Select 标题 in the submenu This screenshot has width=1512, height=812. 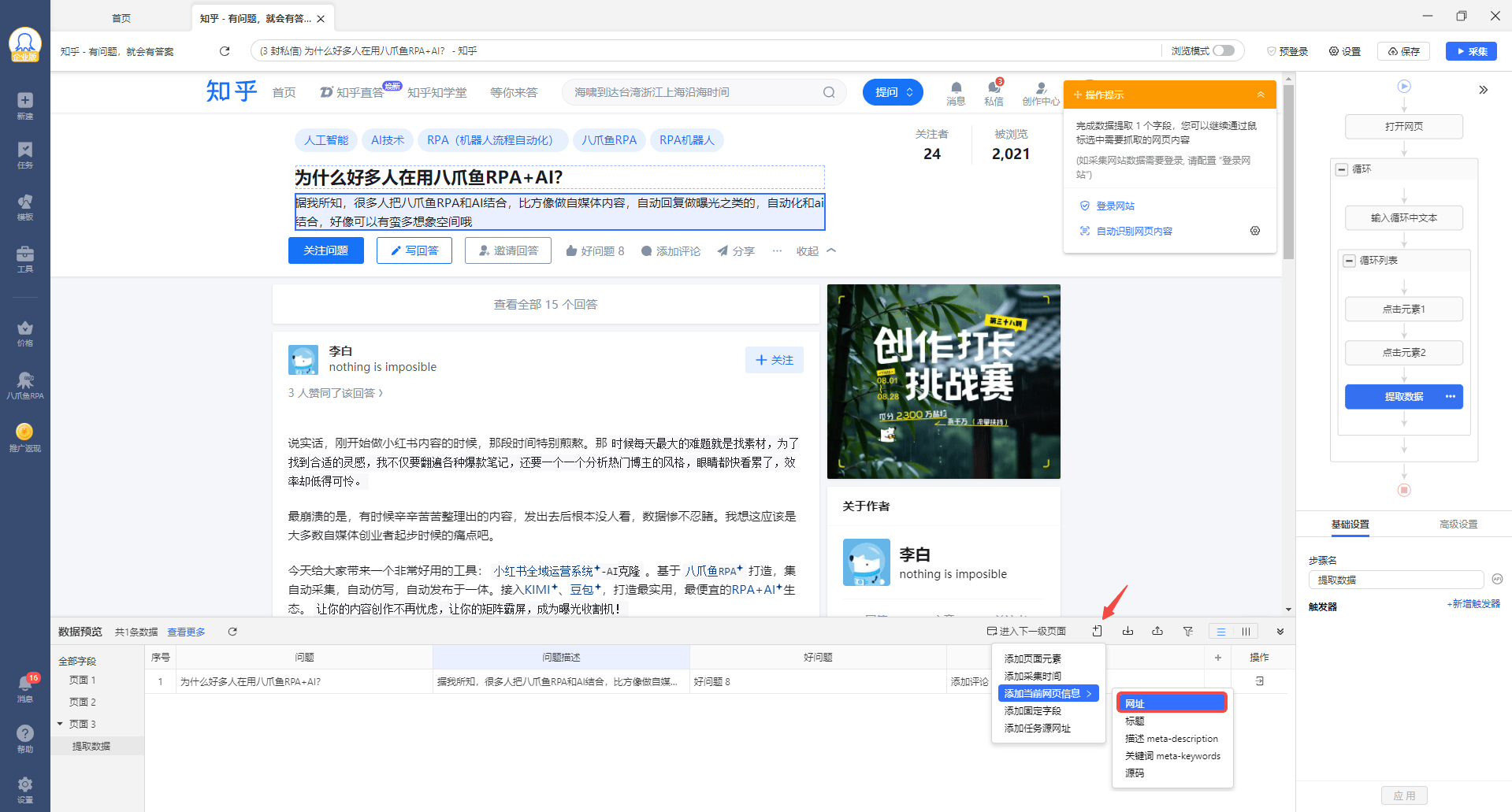coord(1135,721)
